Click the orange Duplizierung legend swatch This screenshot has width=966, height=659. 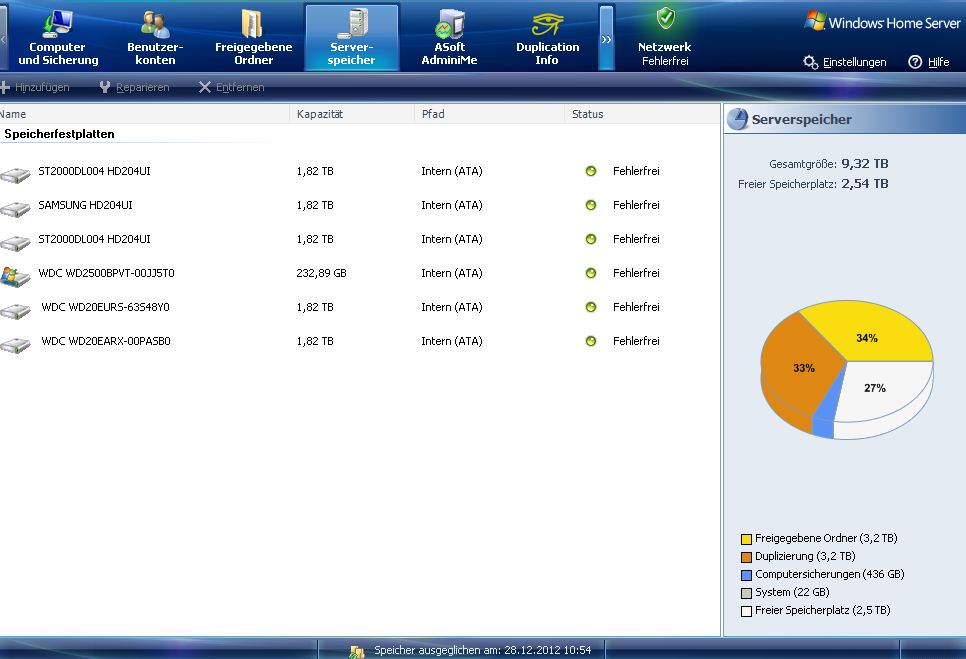746,557
